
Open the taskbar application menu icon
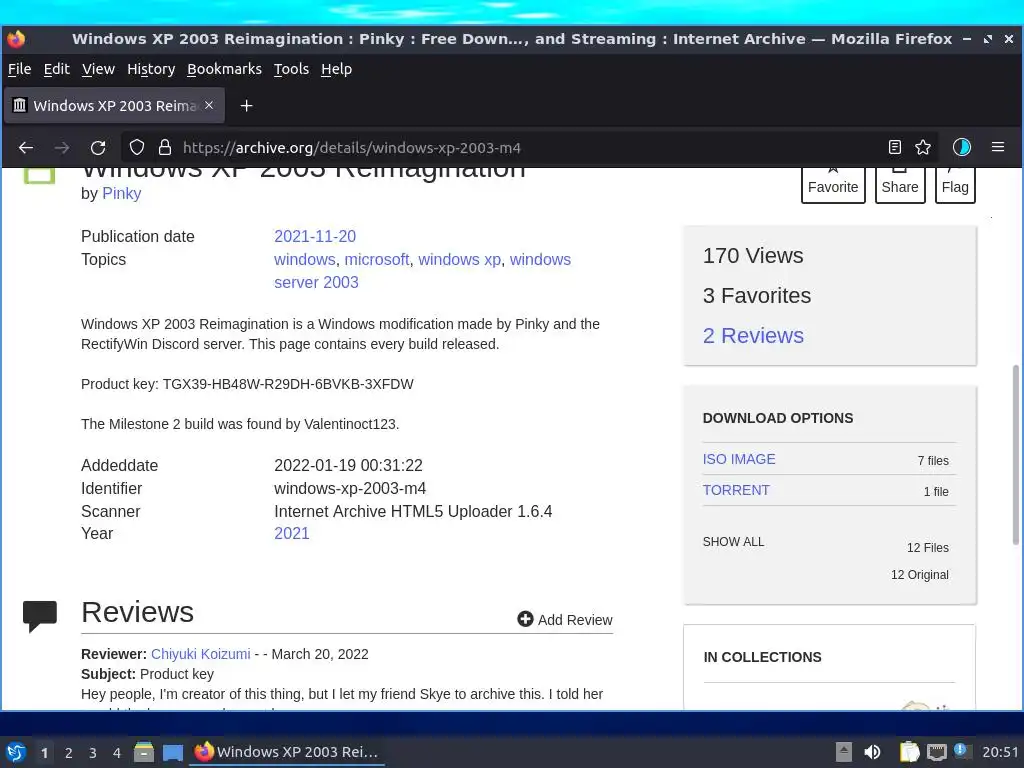tap(16, 752)
